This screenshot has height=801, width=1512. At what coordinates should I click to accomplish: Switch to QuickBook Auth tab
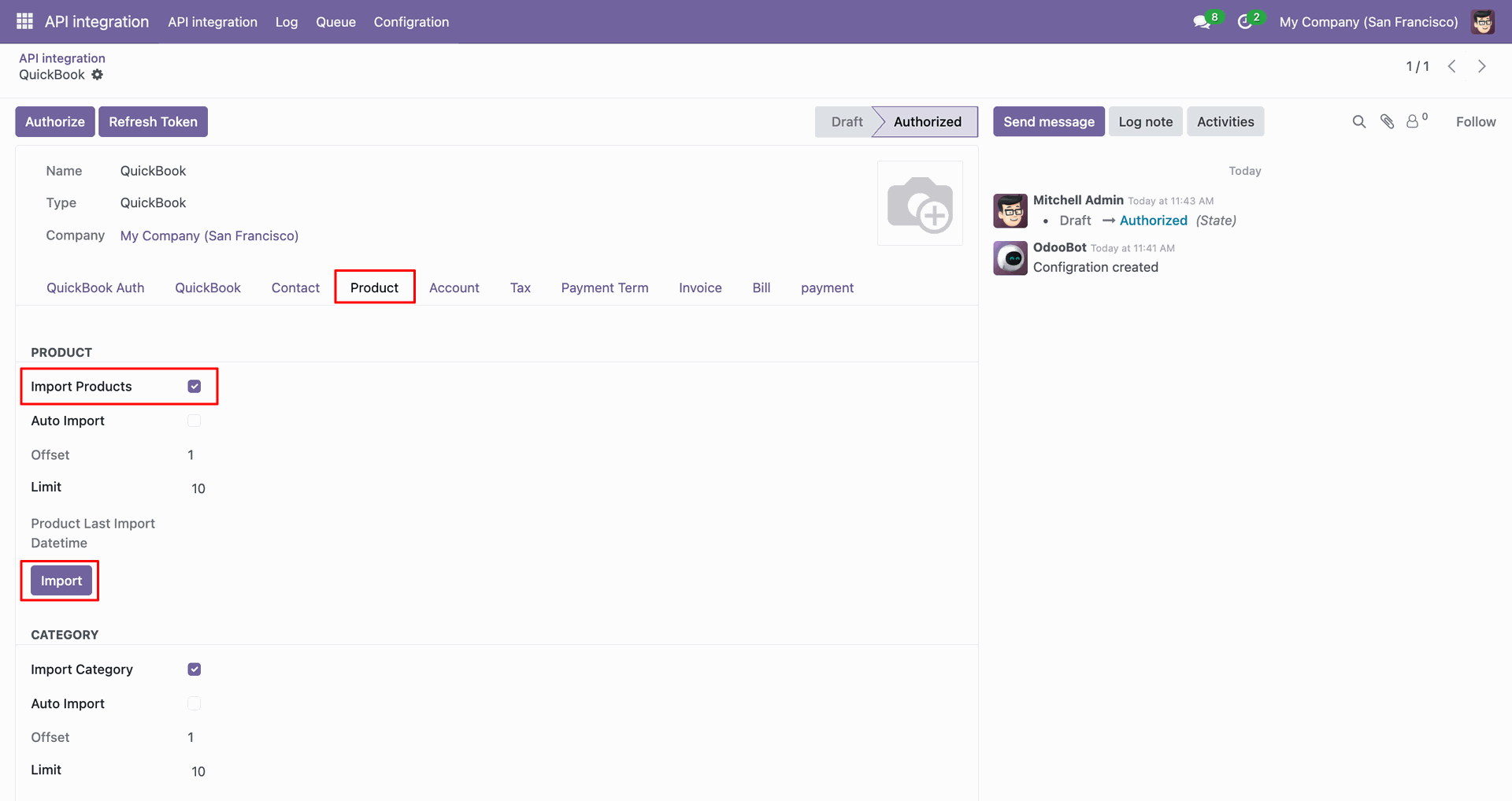click(x=95, y=287)
